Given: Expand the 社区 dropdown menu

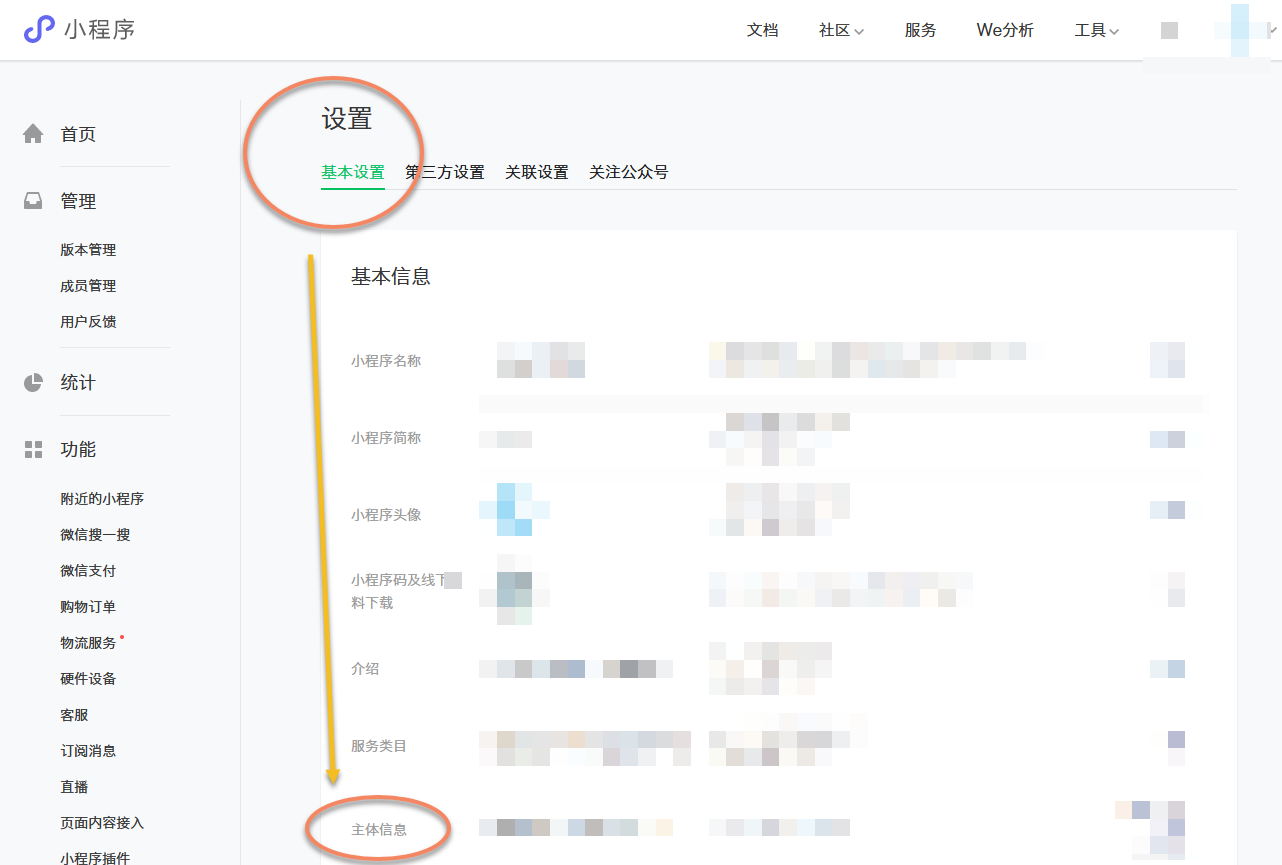Looking at the screenshot, I should (840, 30).
